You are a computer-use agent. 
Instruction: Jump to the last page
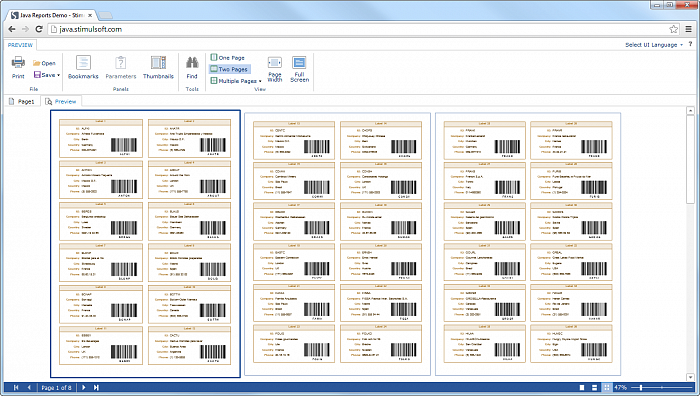tap(96, 388)
